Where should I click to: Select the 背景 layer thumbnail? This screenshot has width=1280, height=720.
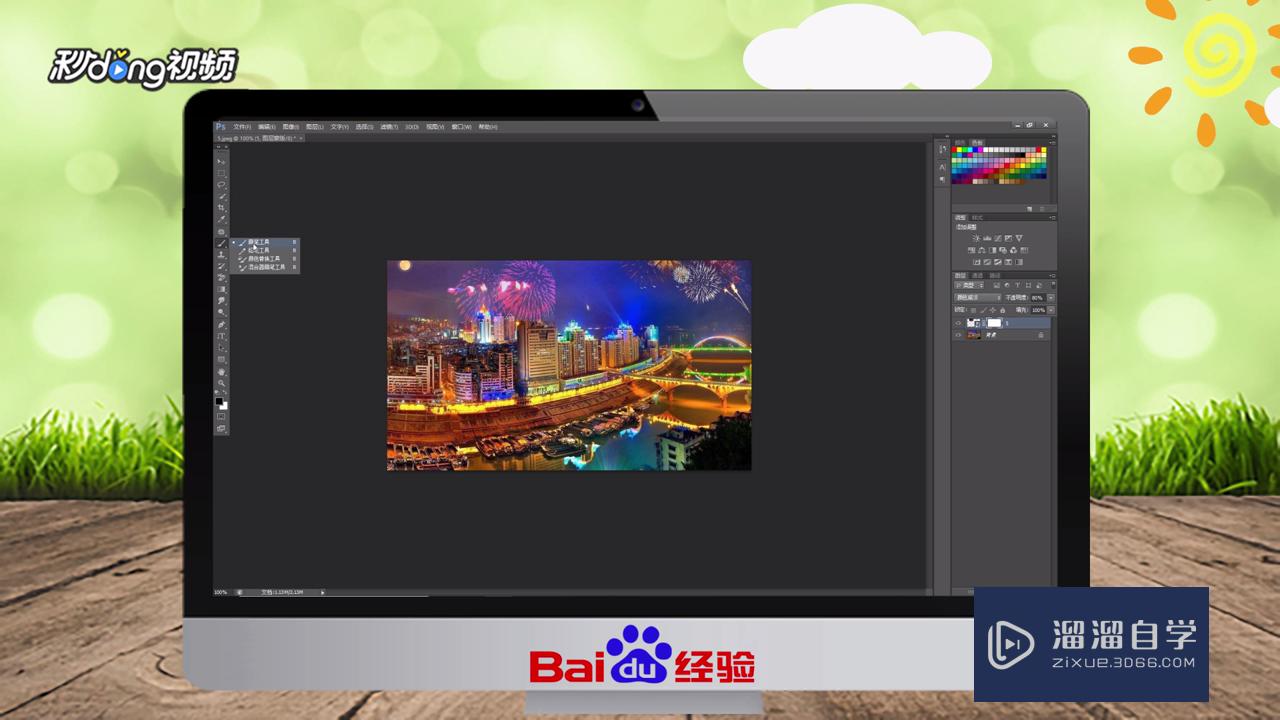(972, 335)
